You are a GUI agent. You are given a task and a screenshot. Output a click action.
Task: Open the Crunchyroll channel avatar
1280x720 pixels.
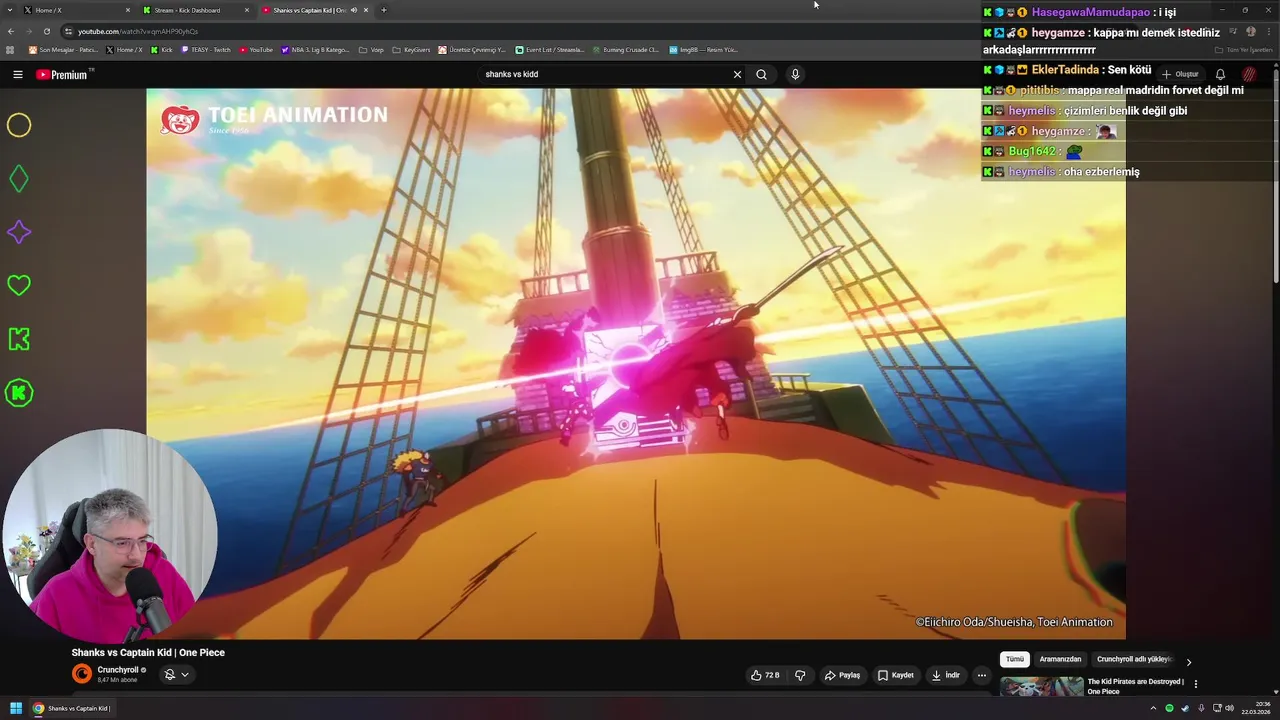(82, 674)
